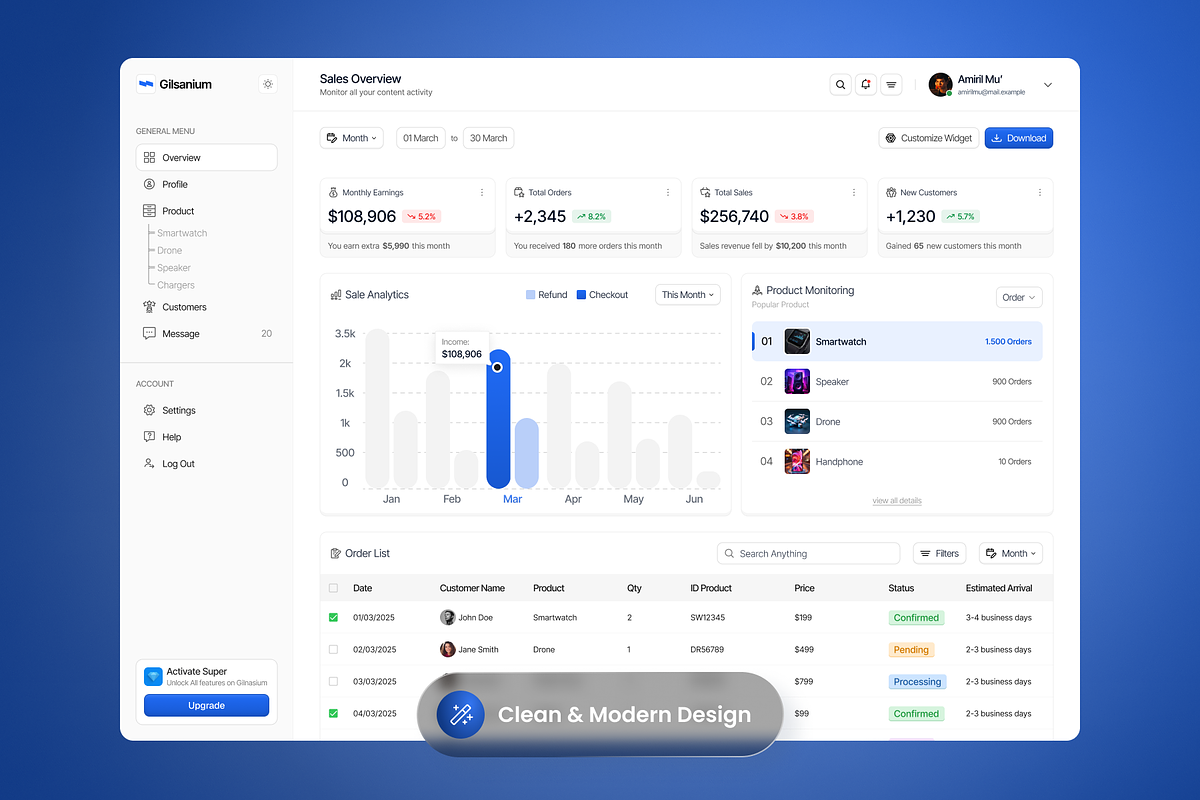1200x800 pixels.
Task: Click the Processing status badge
Action: (917, 682)
